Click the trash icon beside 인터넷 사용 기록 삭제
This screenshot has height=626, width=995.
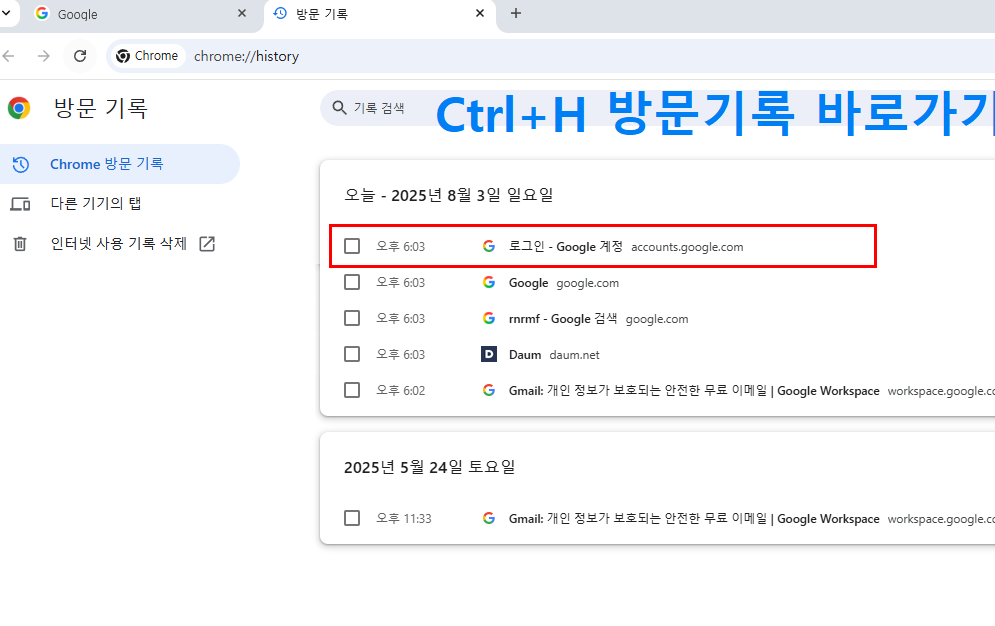pos(20,244)
